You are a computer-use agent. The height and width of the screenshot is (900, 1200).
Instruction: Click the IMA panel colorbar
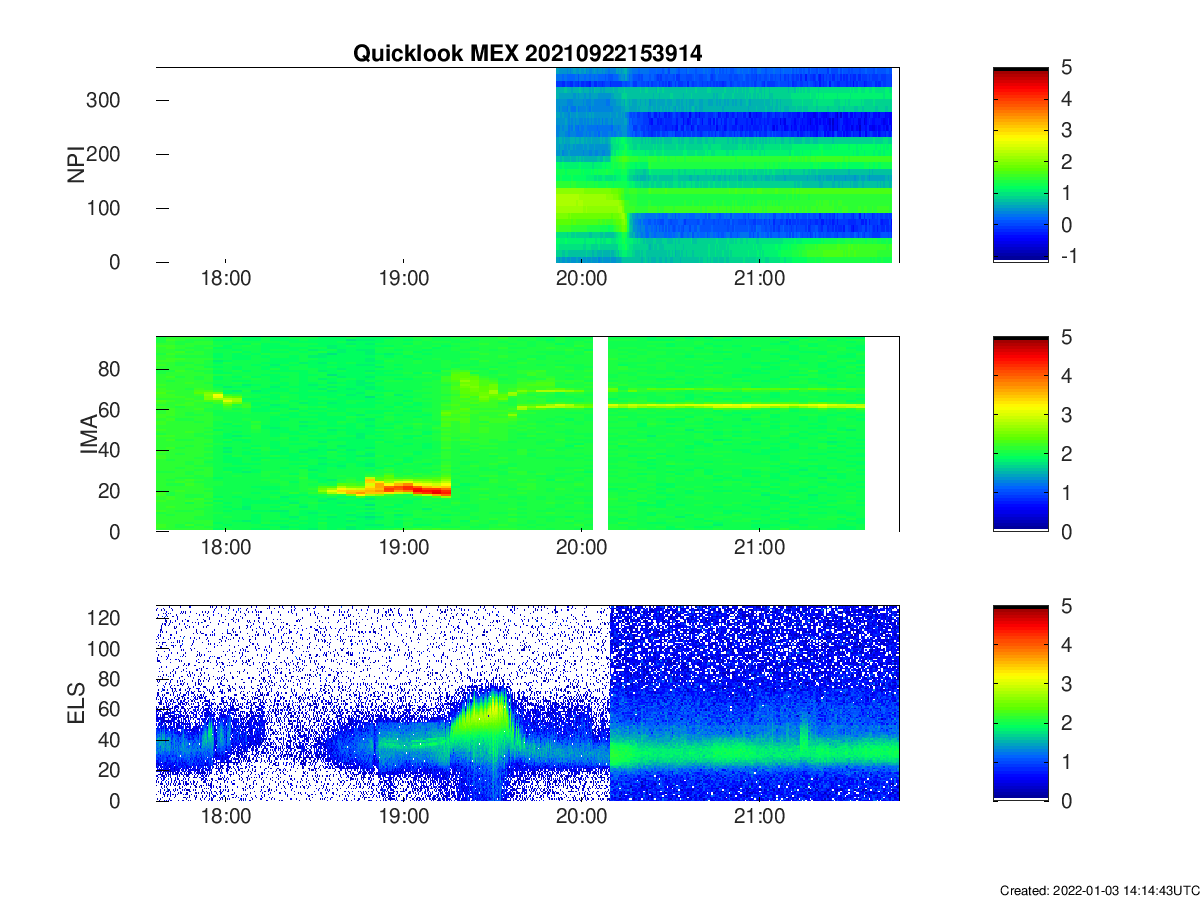1020,434
